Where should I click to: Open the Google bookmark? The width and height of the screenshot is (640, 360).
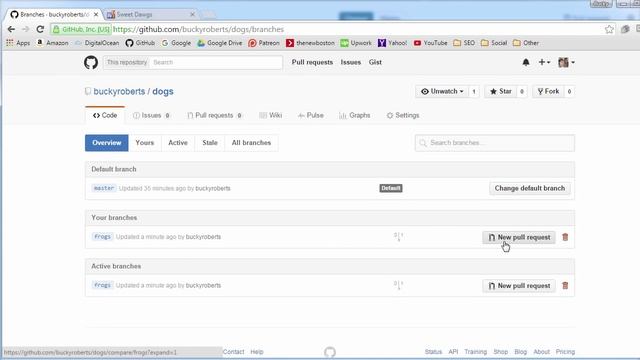[176, 43]
